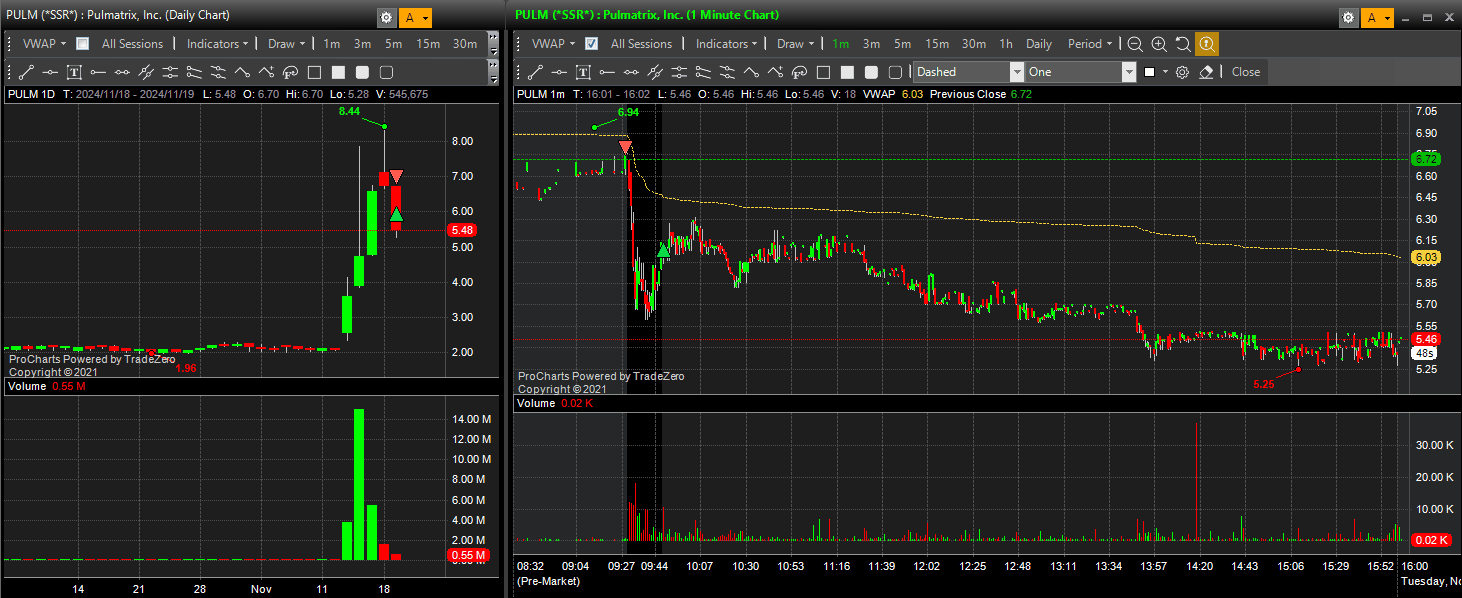The image size is (1462, 598).
Task: Switch Daily Chart window to 30m timeframe
Action: click(x=465, y=44)
